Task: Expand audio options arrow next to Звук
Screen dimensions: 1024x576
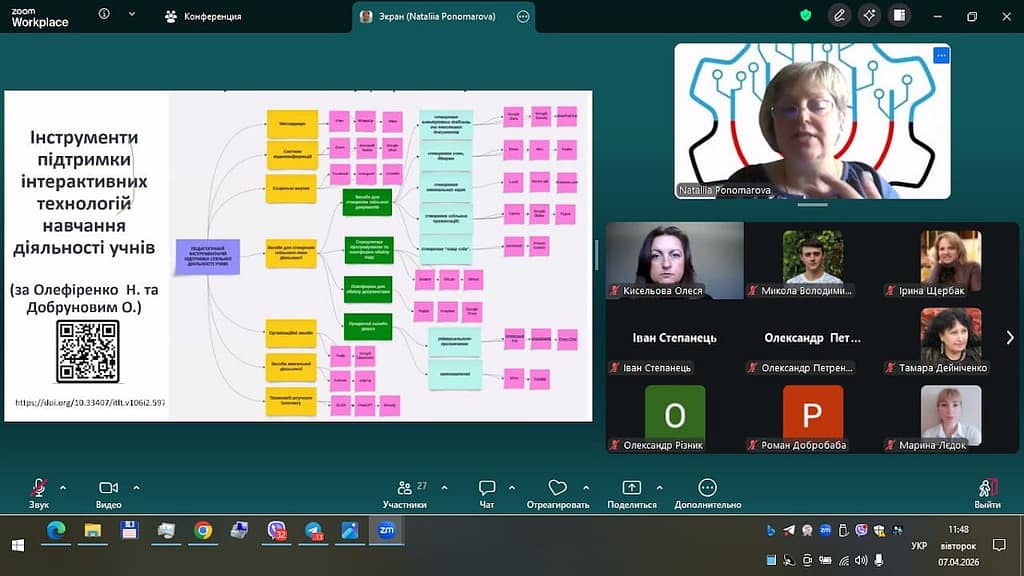Action: [x=63, y=488]
